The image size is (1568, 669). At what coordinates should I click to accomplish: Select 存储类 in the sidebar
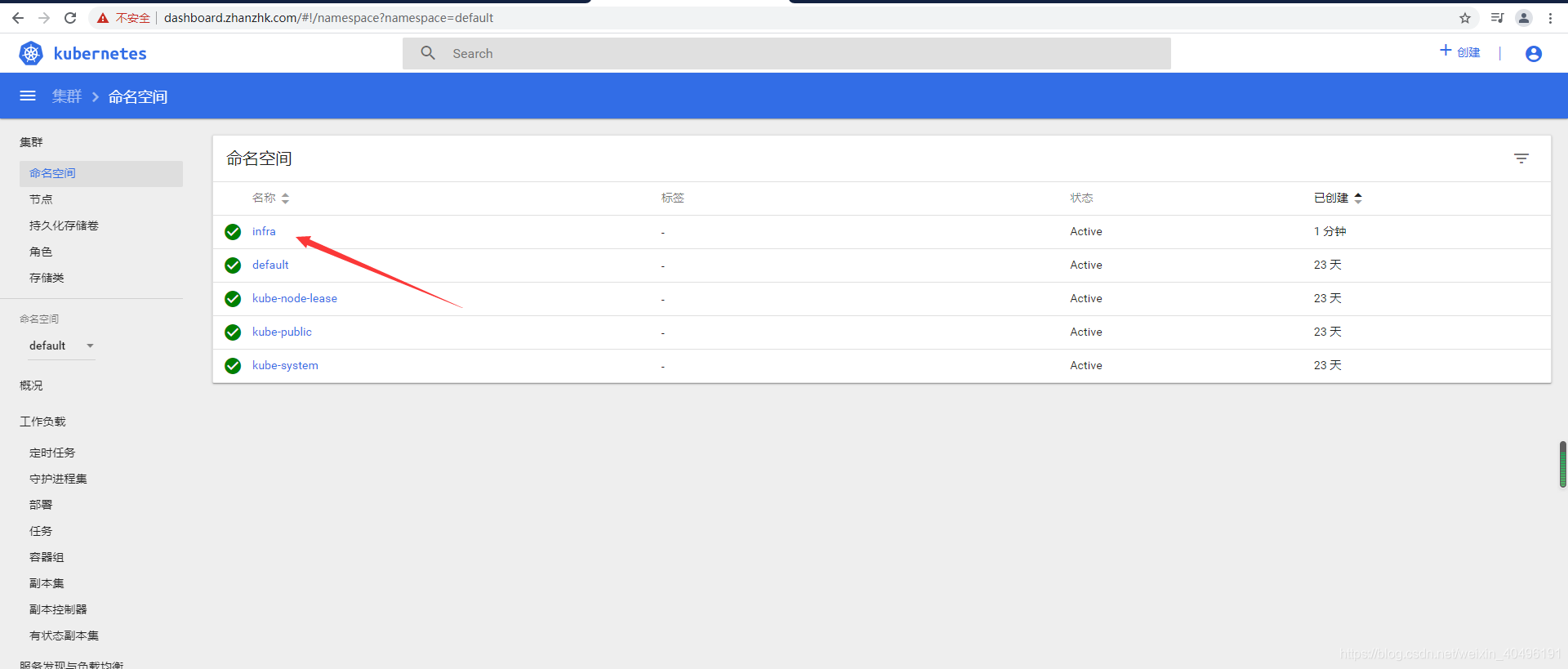click(x=47, y=278)
